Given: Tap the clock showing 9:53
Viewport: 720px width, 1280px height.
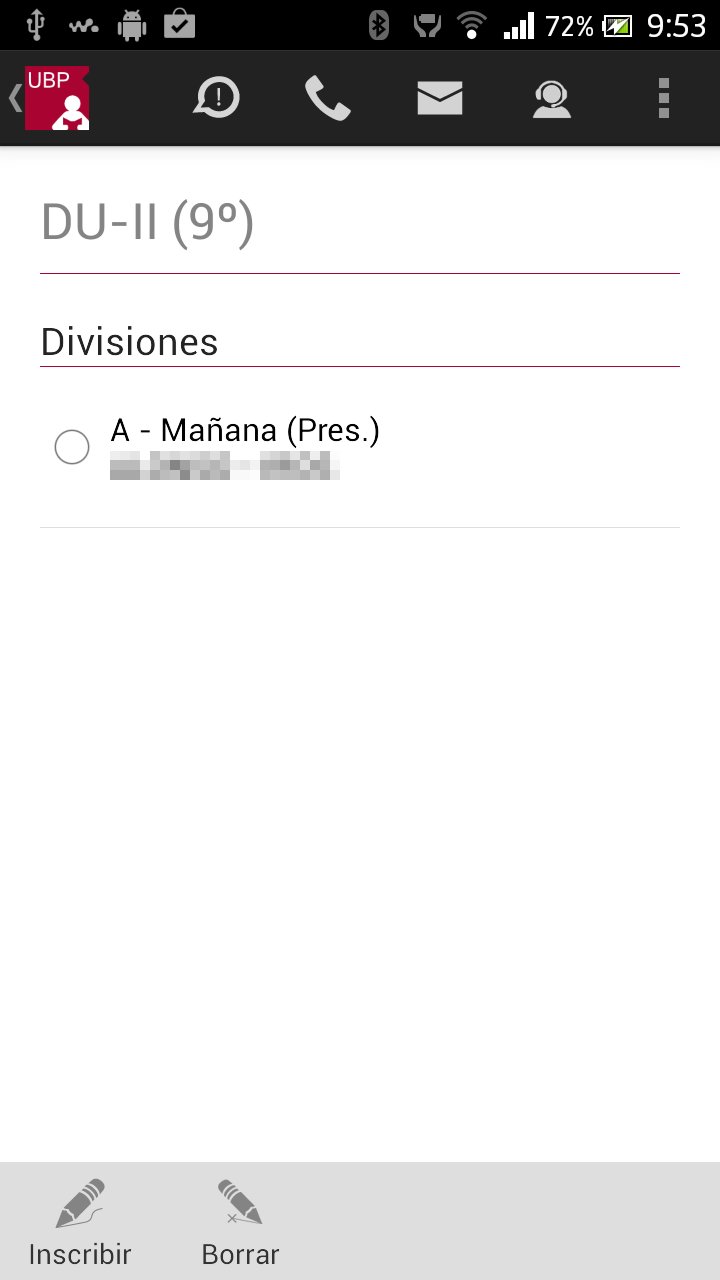Looking at the screenshot, I should tap(676, 25).
